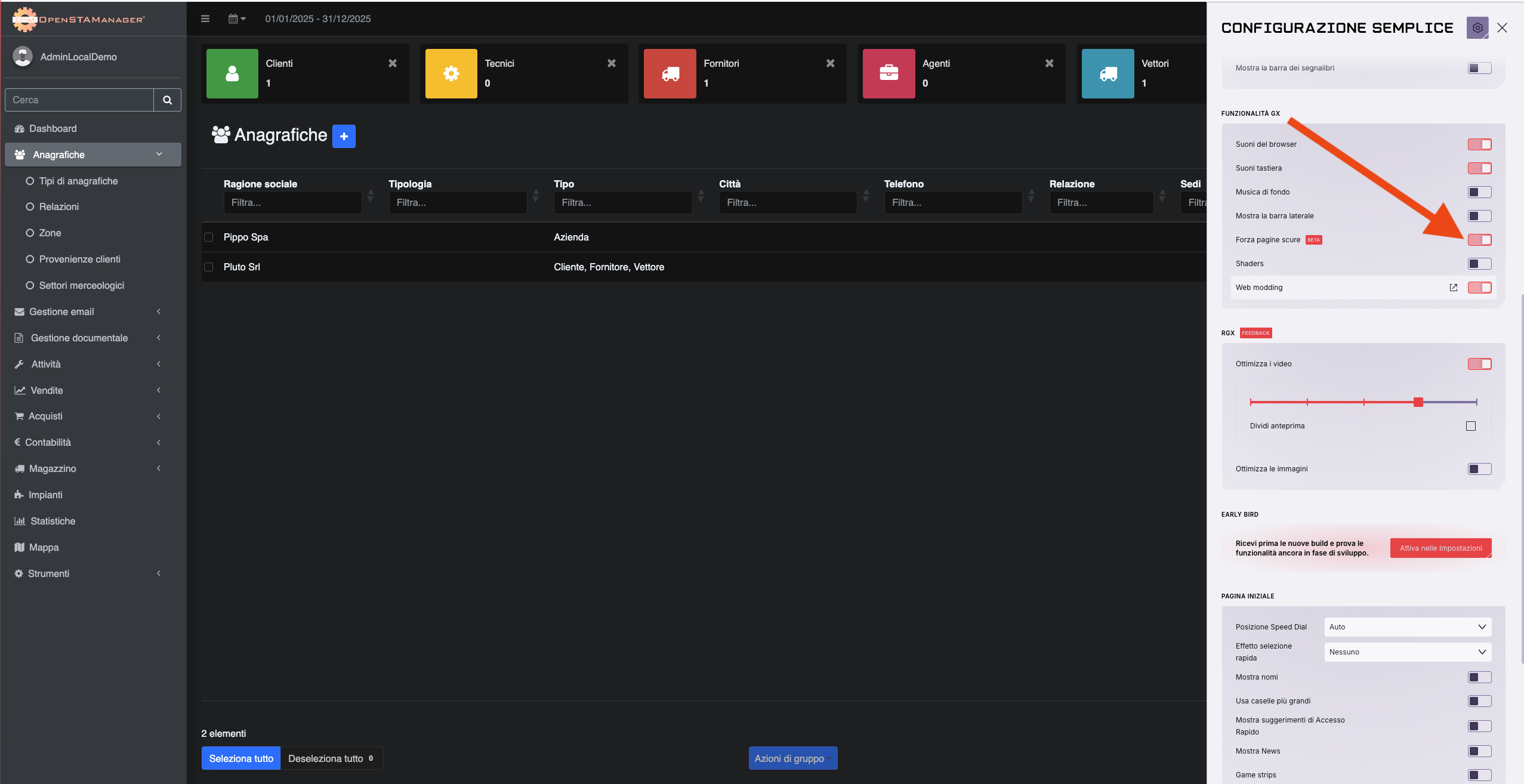
Task: Click the search magnifier icon in sidebar
Action: pyautogui.click(x=168, y=100)
